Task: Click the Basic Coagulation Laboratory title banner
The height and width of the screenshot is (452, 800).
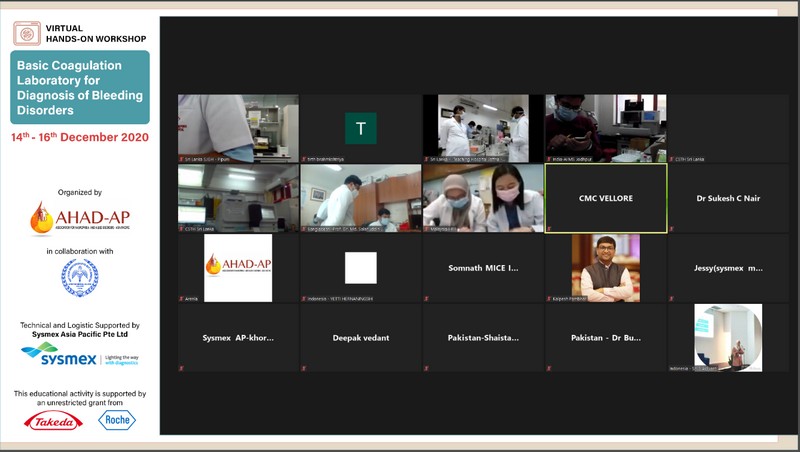Action: [x=80, y=87]
